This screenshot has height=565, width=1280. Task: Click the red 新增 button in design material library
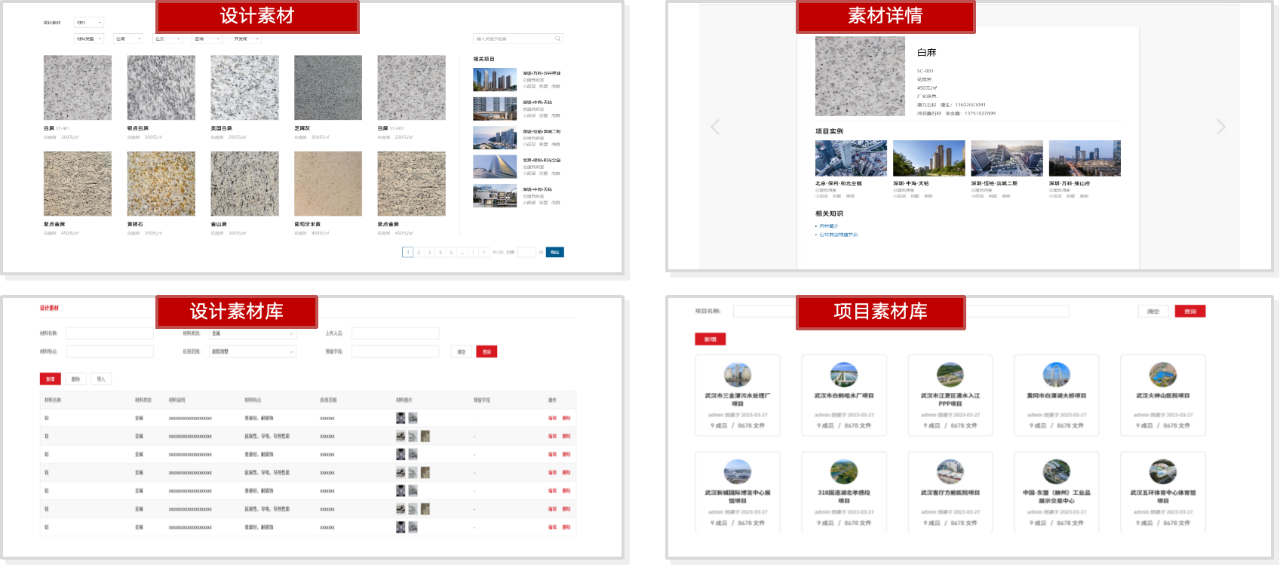[49, 380]
